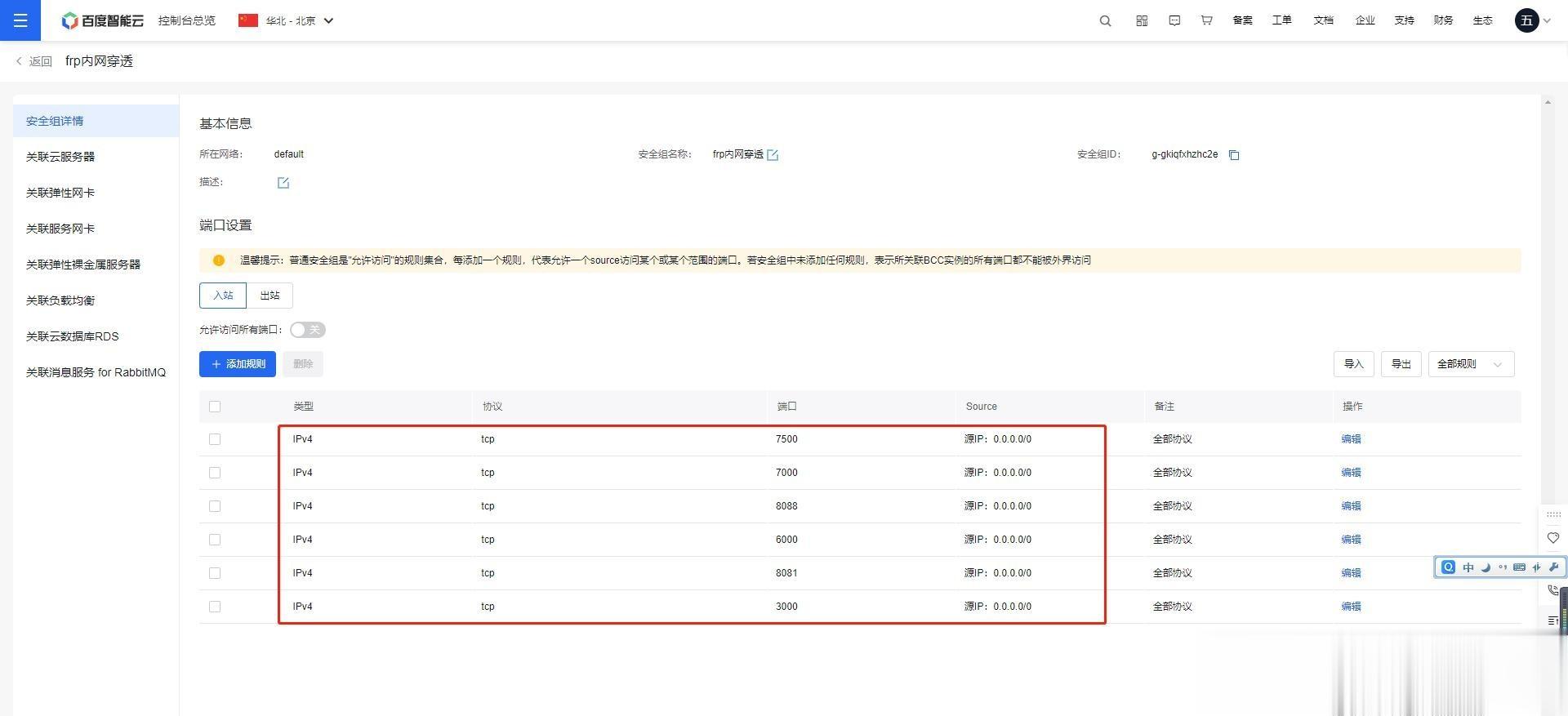Click the back arrow 返回
The image size is (1568, 716).
pos(33,61)
